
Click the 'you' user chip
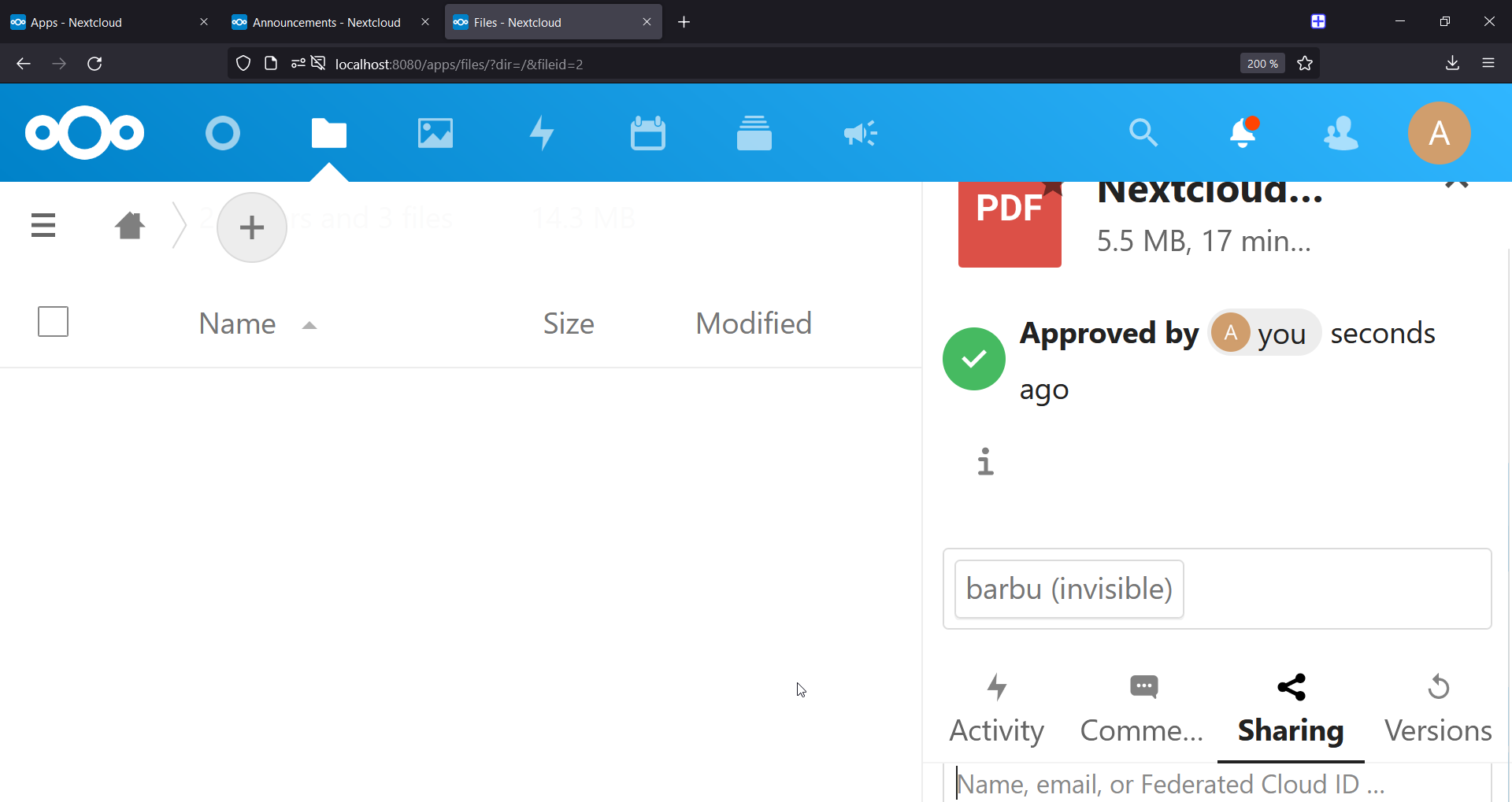[1264, 333]
